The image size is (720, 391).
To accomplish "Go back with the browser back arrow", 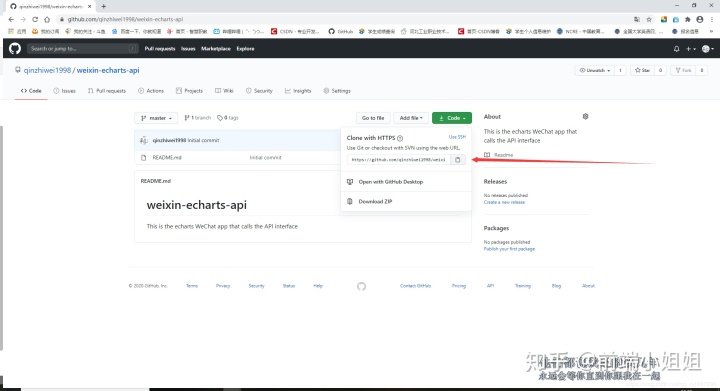I will pos(11,19).
